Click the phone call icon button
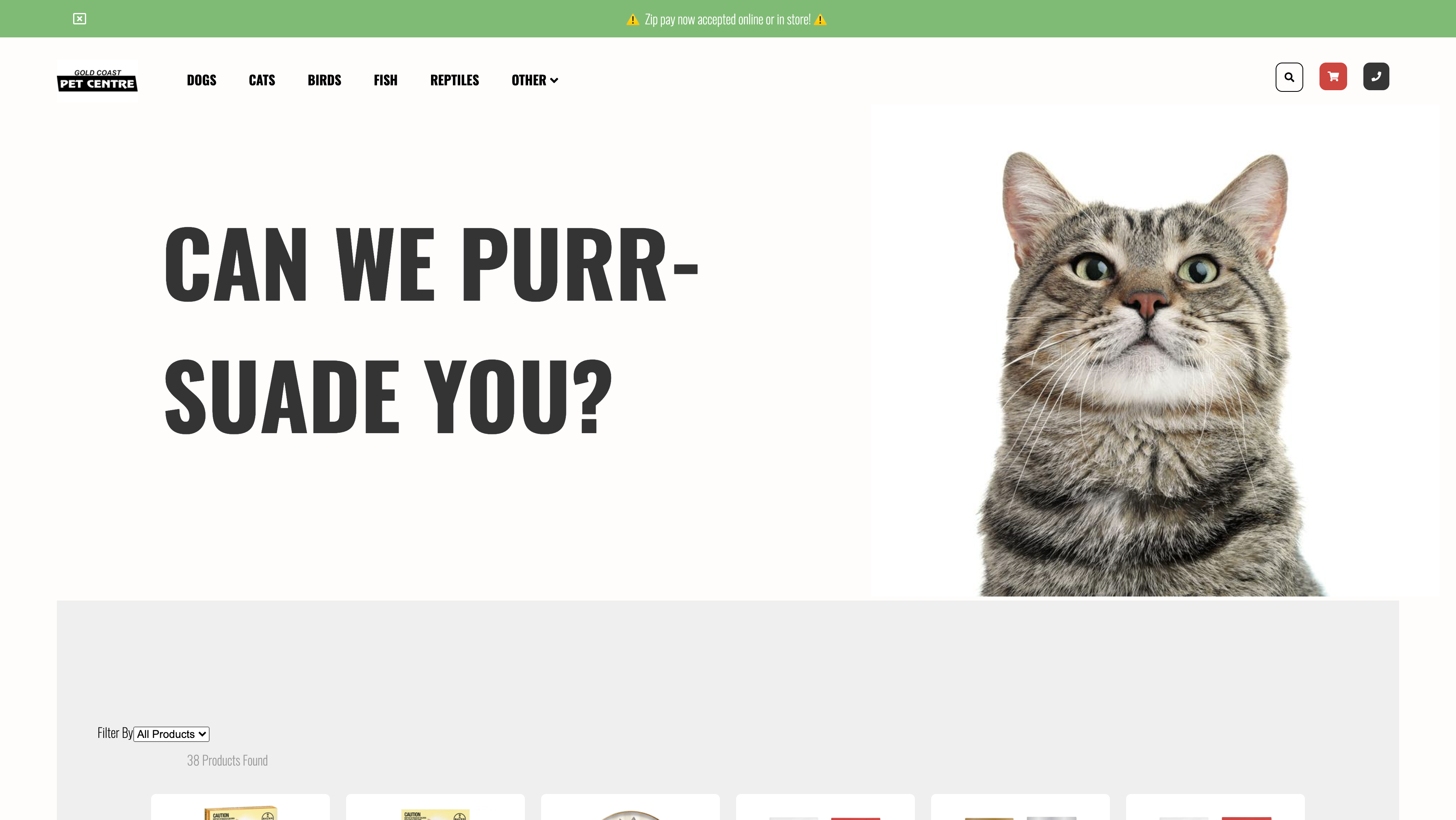 tap(1376, 76)
